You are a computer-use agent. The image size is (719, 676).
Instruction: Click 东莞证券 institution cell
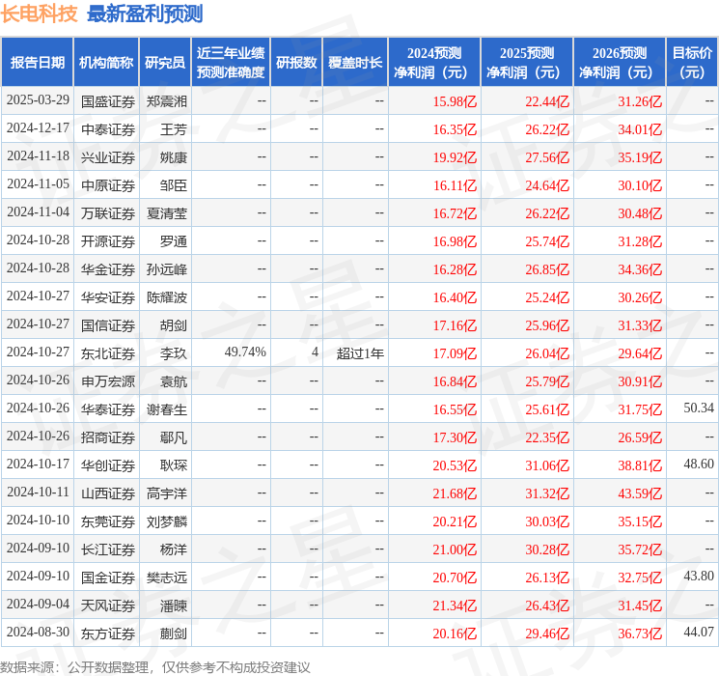click(x=108, y=521)
